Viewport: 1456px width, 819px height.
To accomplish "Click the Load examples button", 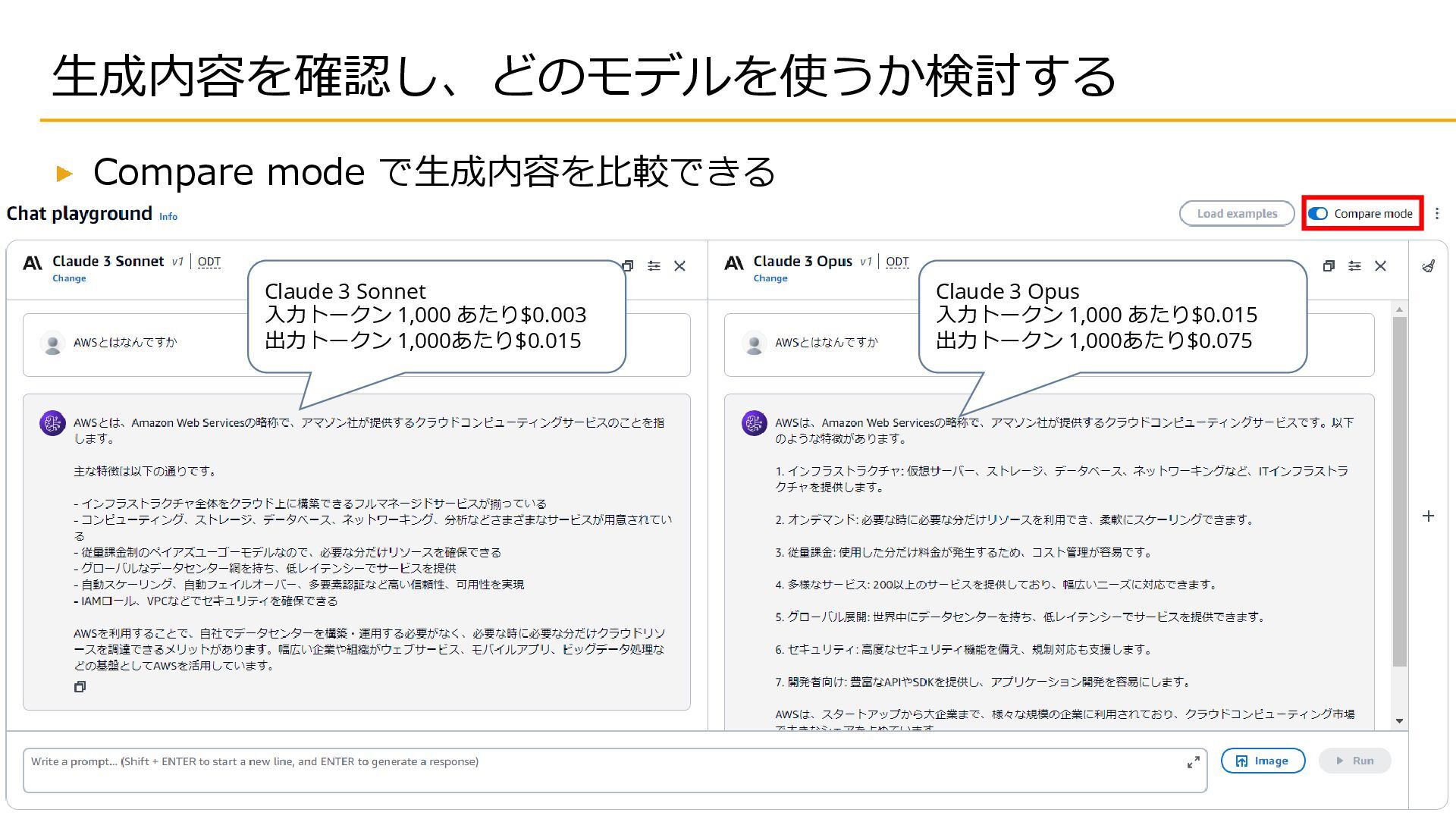I will (1237, 214).
